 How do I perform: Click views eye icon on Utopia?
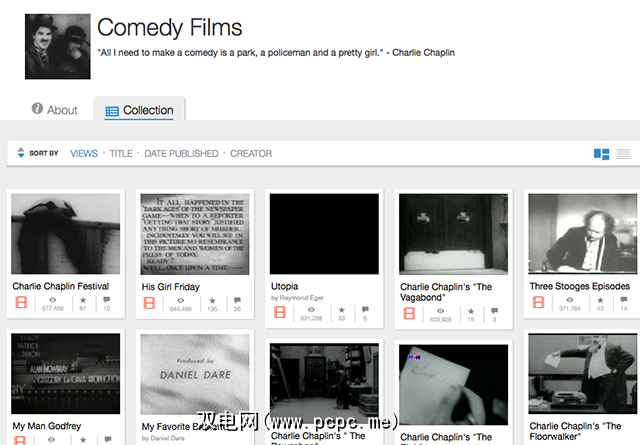(x=311, y=310)
